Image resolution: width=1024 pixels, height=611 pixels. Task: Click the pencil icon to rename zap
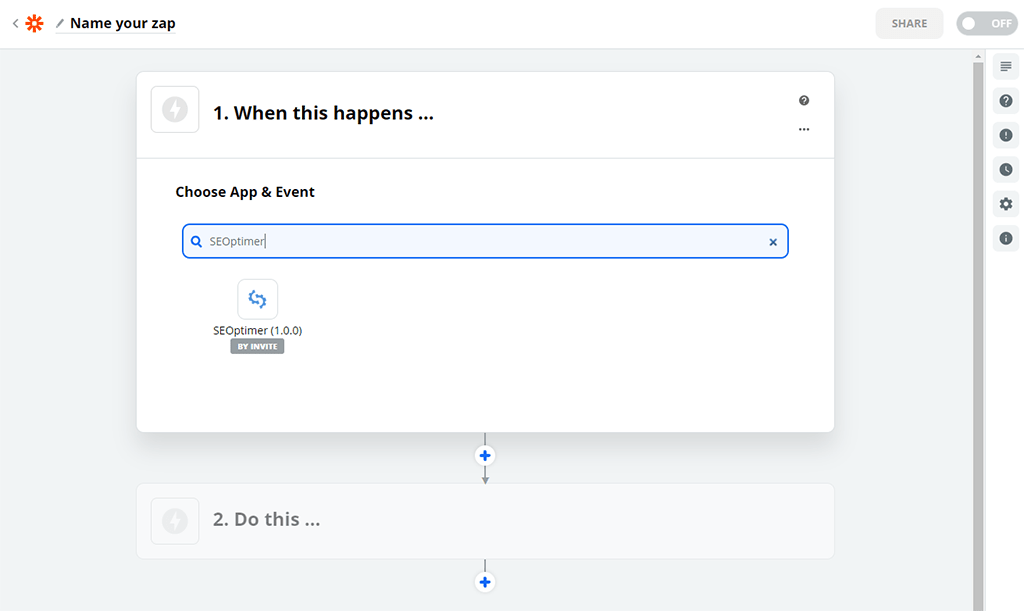click(60, 23)
